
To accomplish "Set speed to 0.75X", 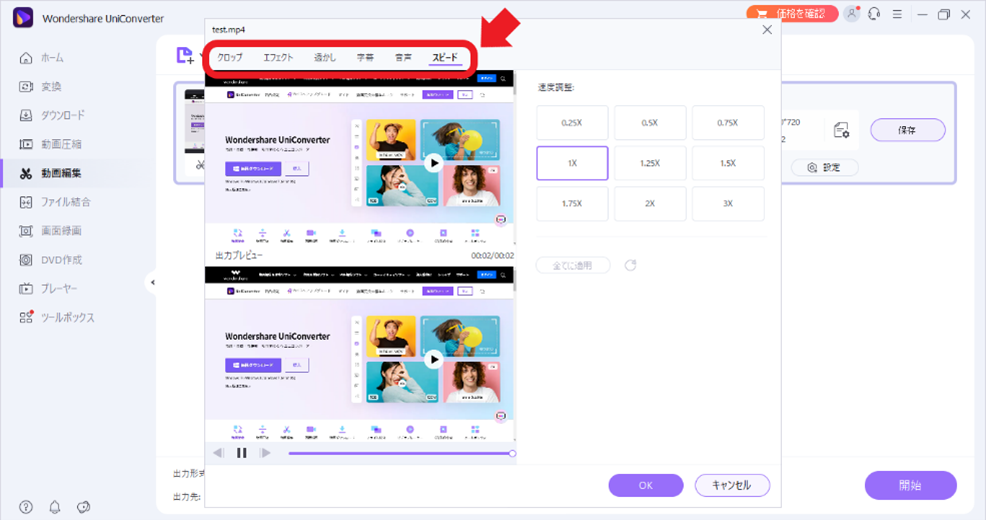I will click(x=728, y=123).
